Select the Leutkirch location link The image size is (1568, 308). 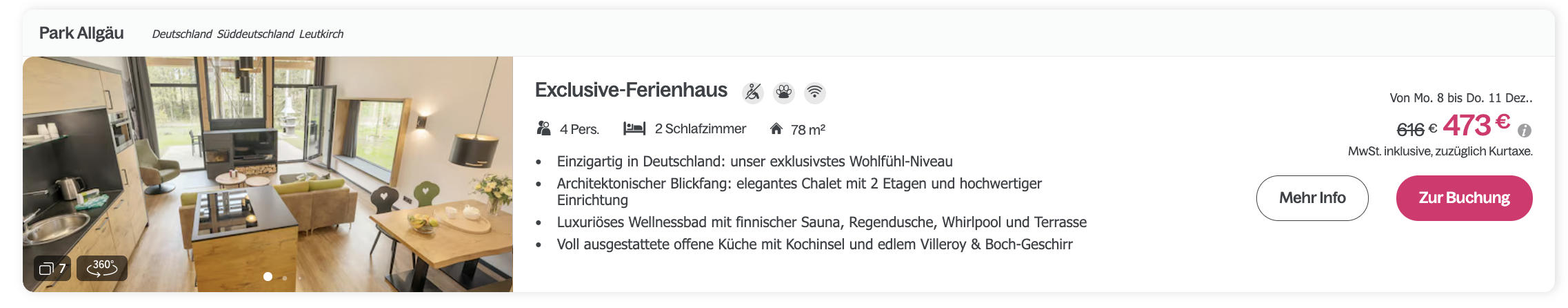pyautogui.click(x=321, y=34)
